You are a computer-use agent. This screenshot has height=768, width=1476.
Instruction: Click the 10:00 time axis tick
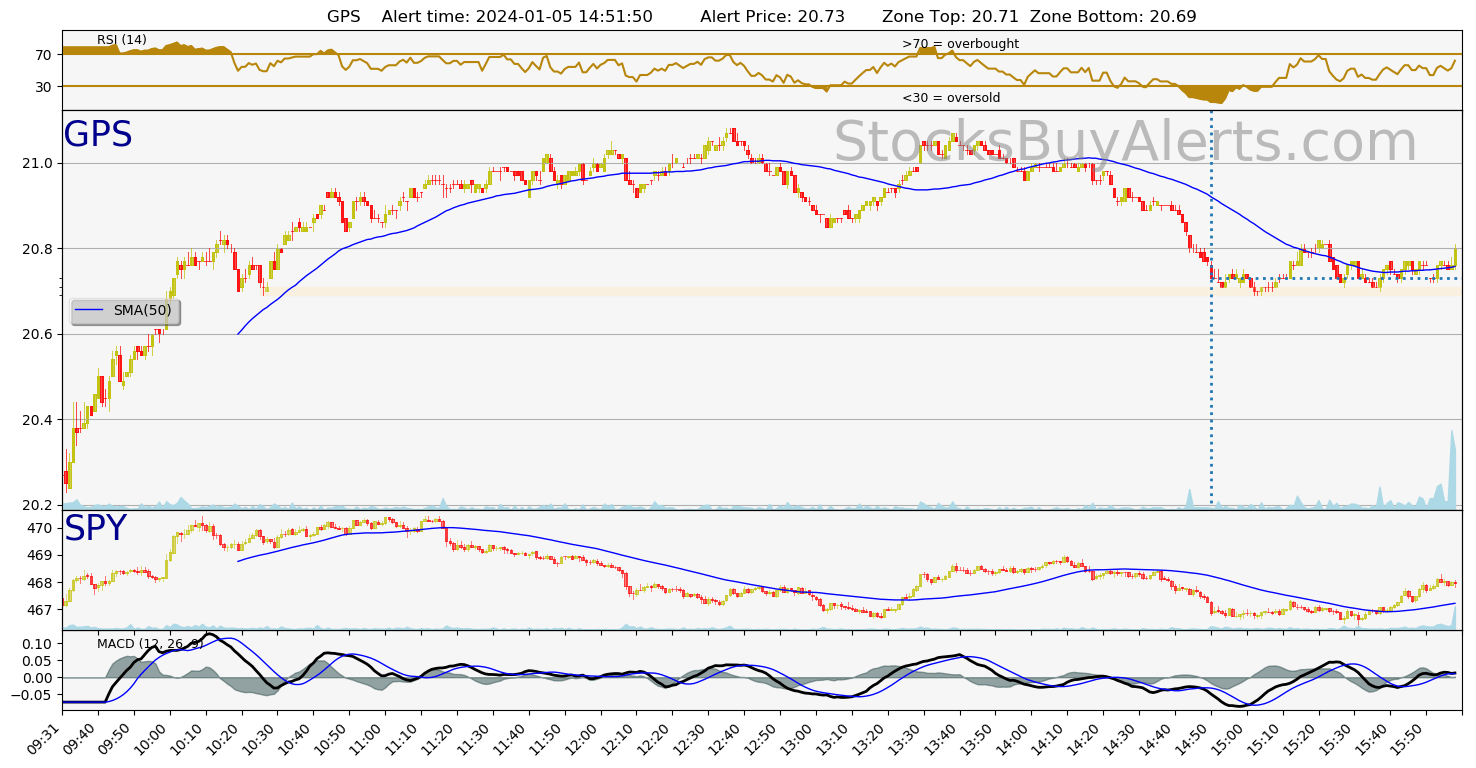(150, 741)
